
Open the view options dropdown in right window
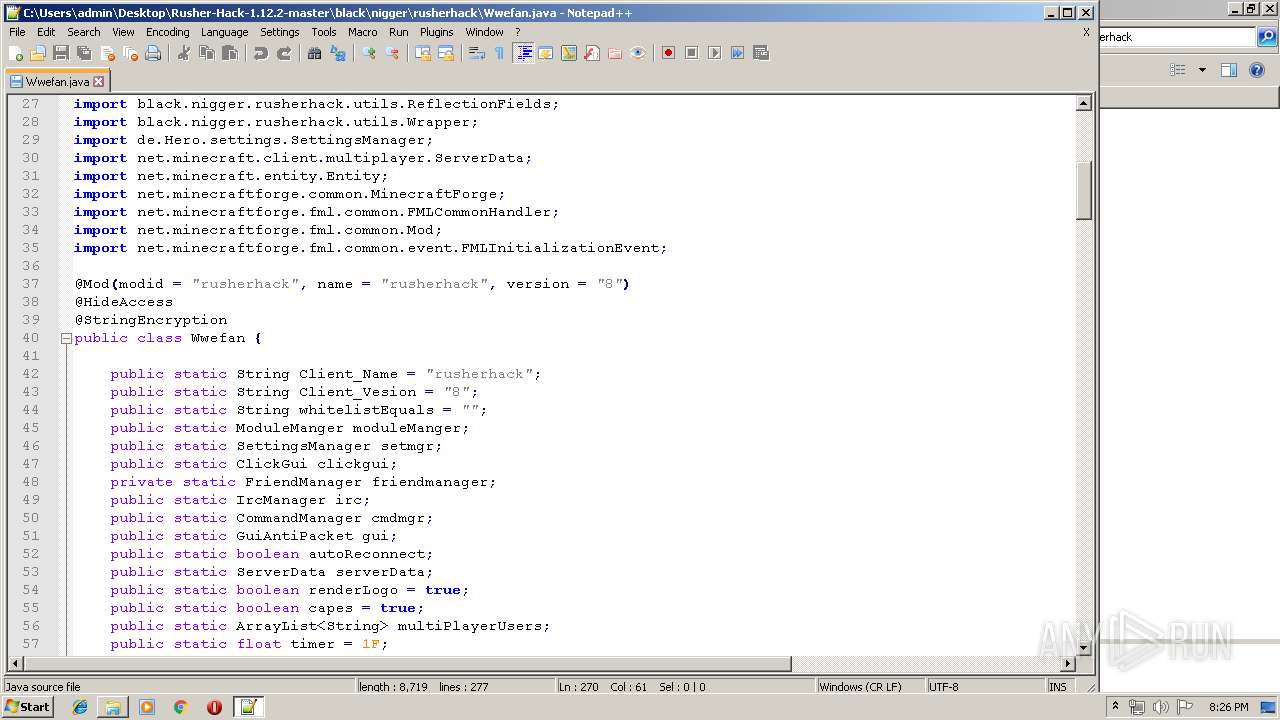(1202, 70)
